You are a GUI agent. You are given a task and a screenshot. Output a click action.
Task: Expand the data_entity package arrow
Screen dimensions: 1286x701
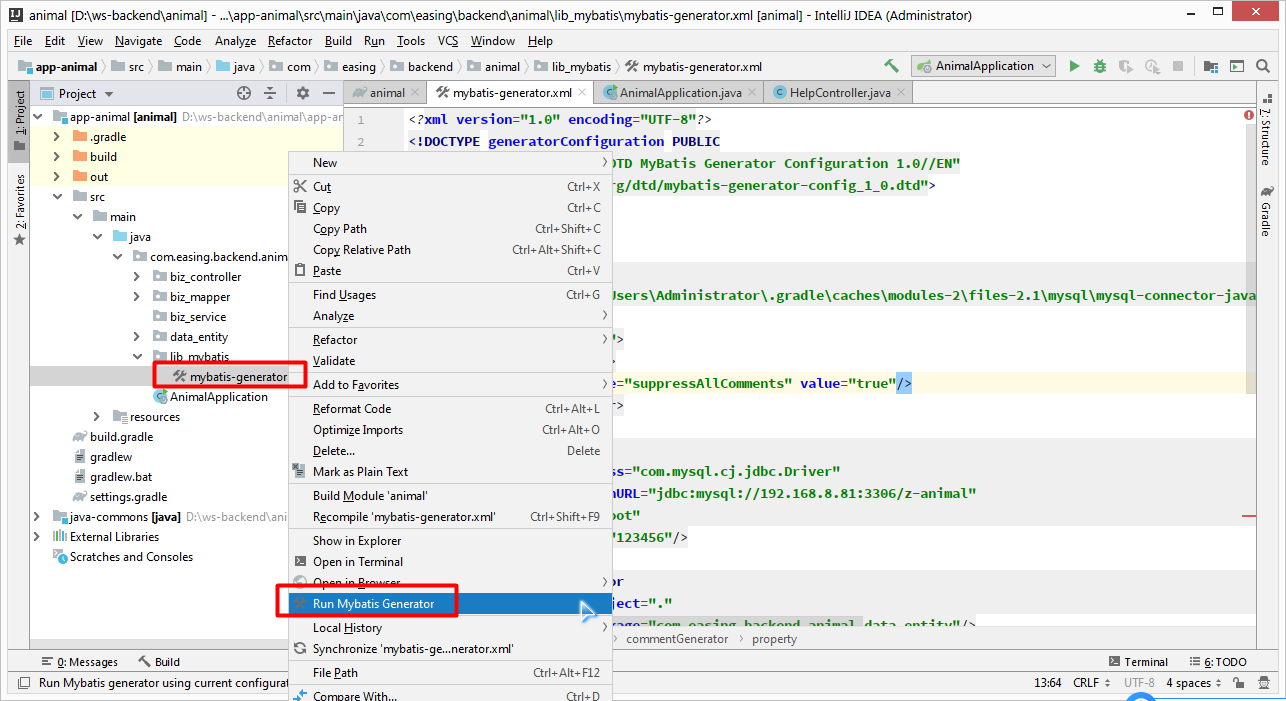(x=137, y=337)
